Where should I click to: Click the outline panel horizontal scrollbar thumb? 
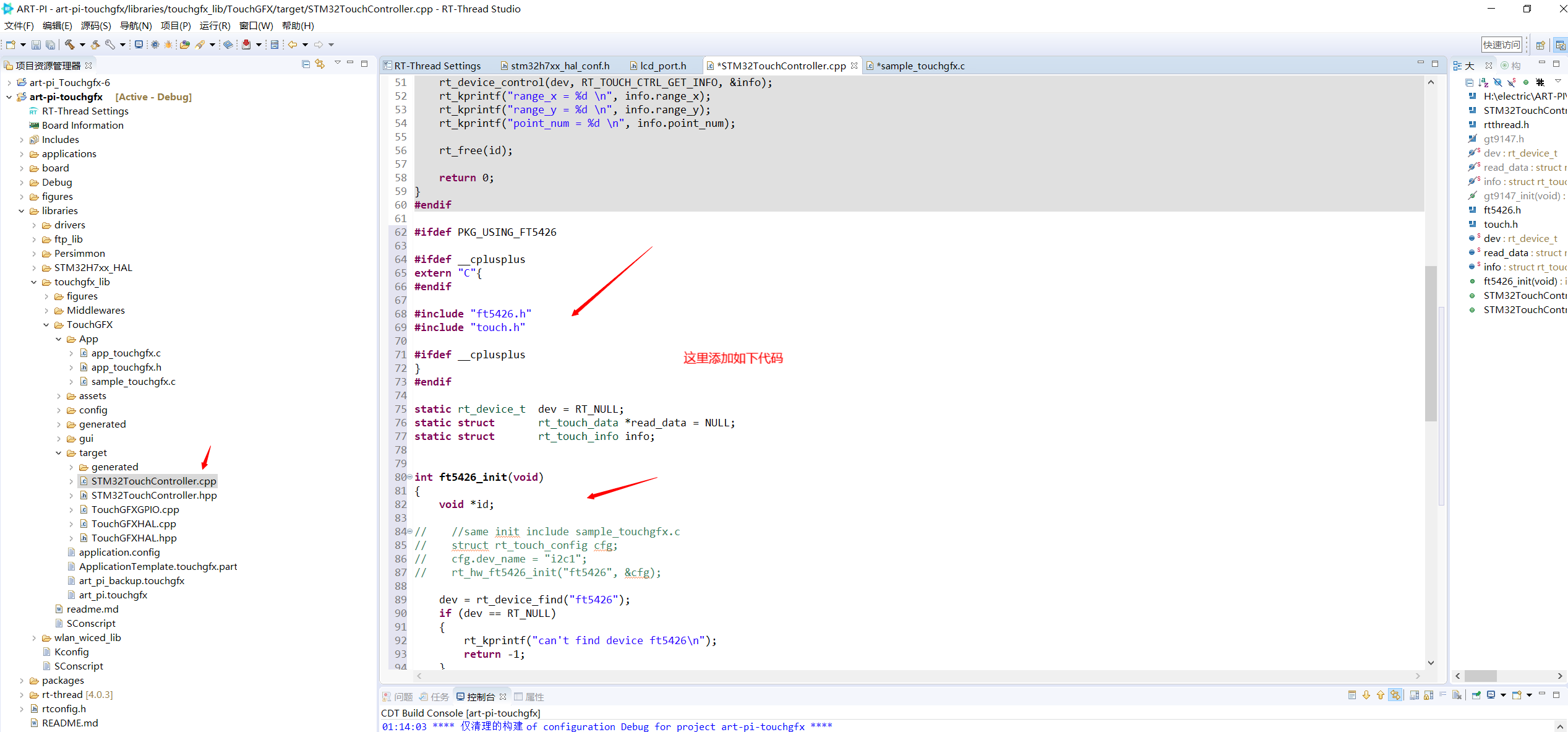click(x=1480, y=676)
